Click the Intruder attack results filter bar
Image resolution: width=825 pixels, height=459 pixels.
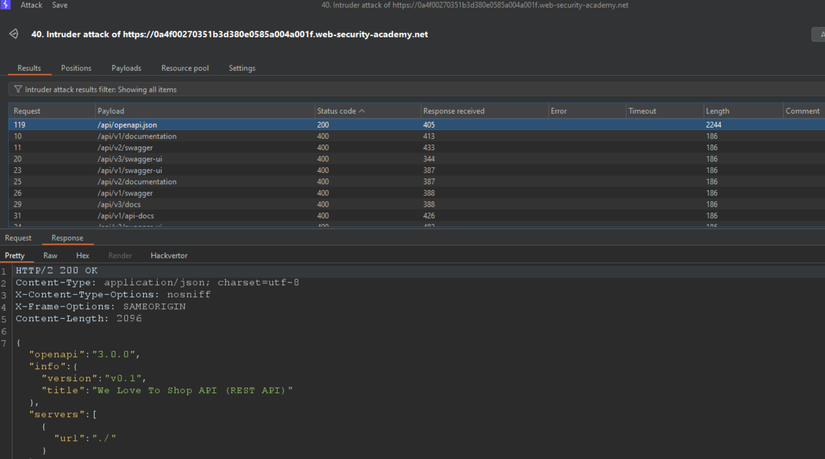[x=416, y=89]
